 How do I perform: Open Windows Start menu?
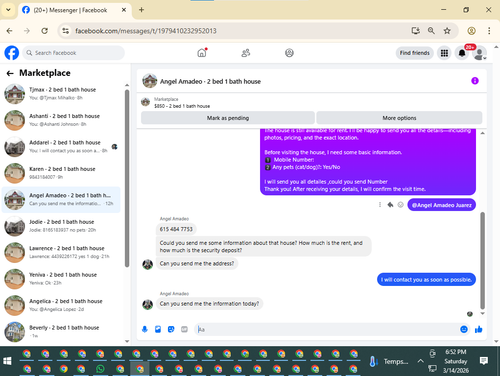7,361
